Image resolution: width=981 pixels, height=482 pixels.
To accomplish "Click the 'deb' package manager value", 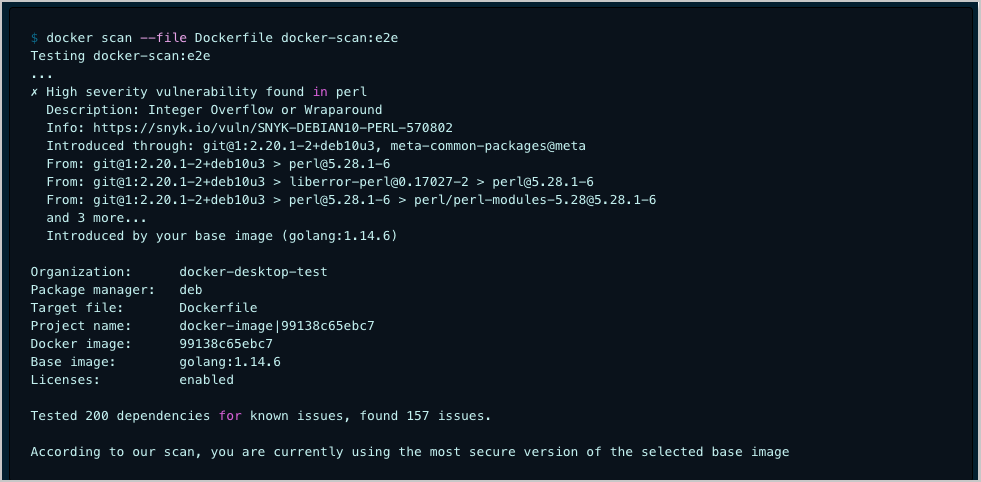I will [191, 290].
